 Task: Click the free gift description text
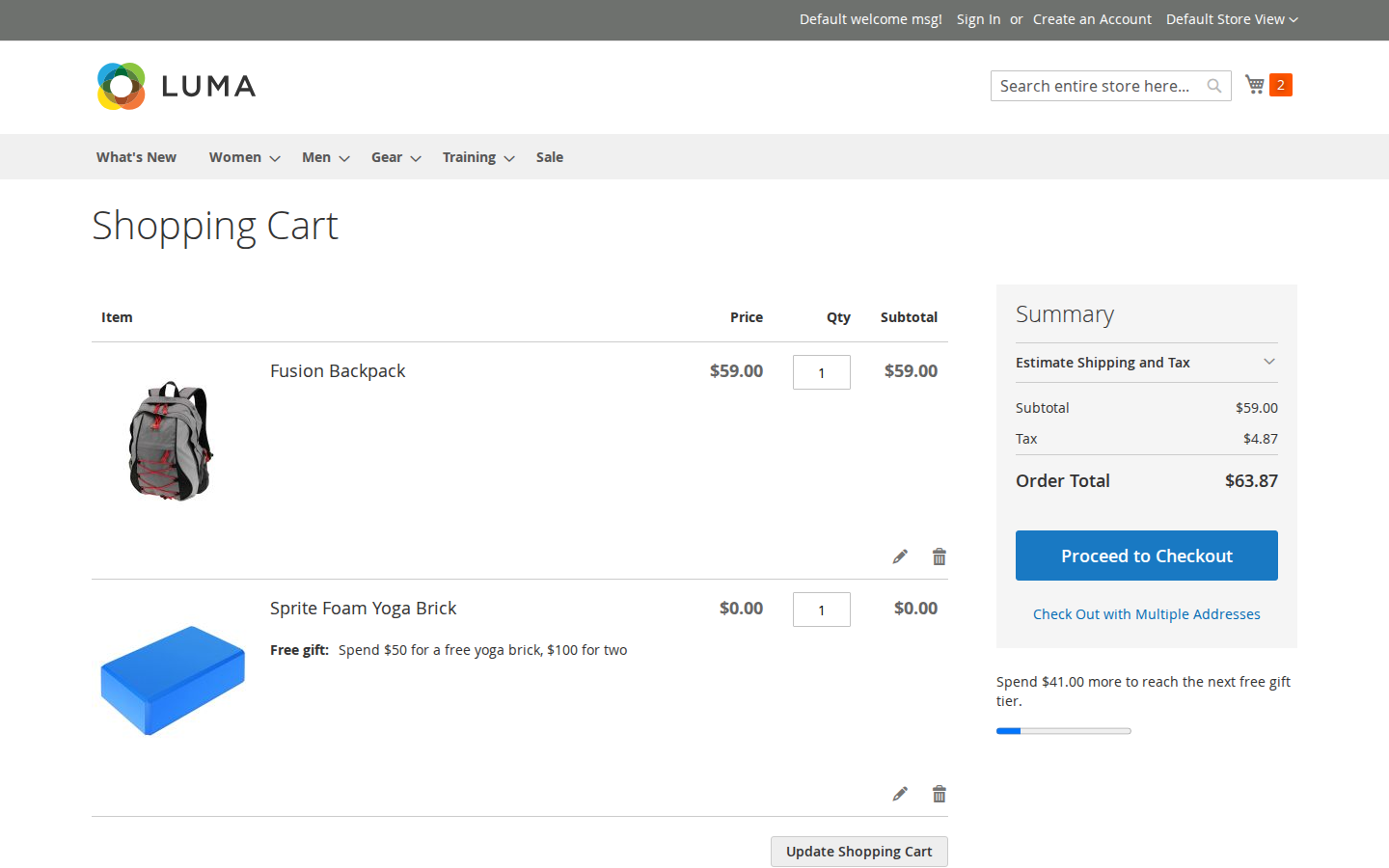point(482,650)
